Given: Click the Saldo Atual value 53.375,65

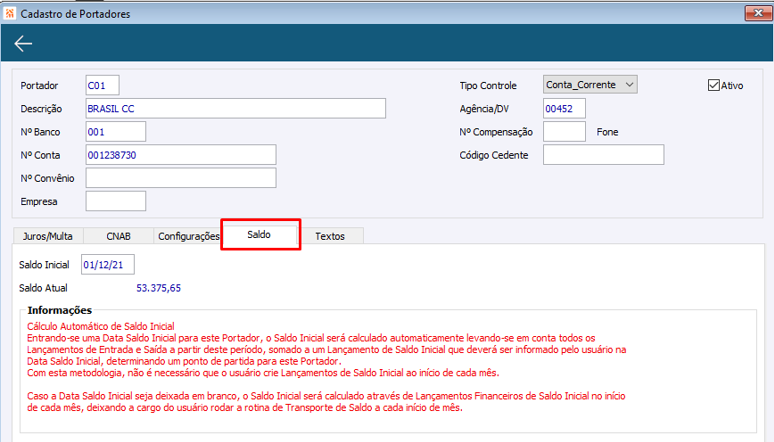Looking at the screenshot, I should pos(158,288).
